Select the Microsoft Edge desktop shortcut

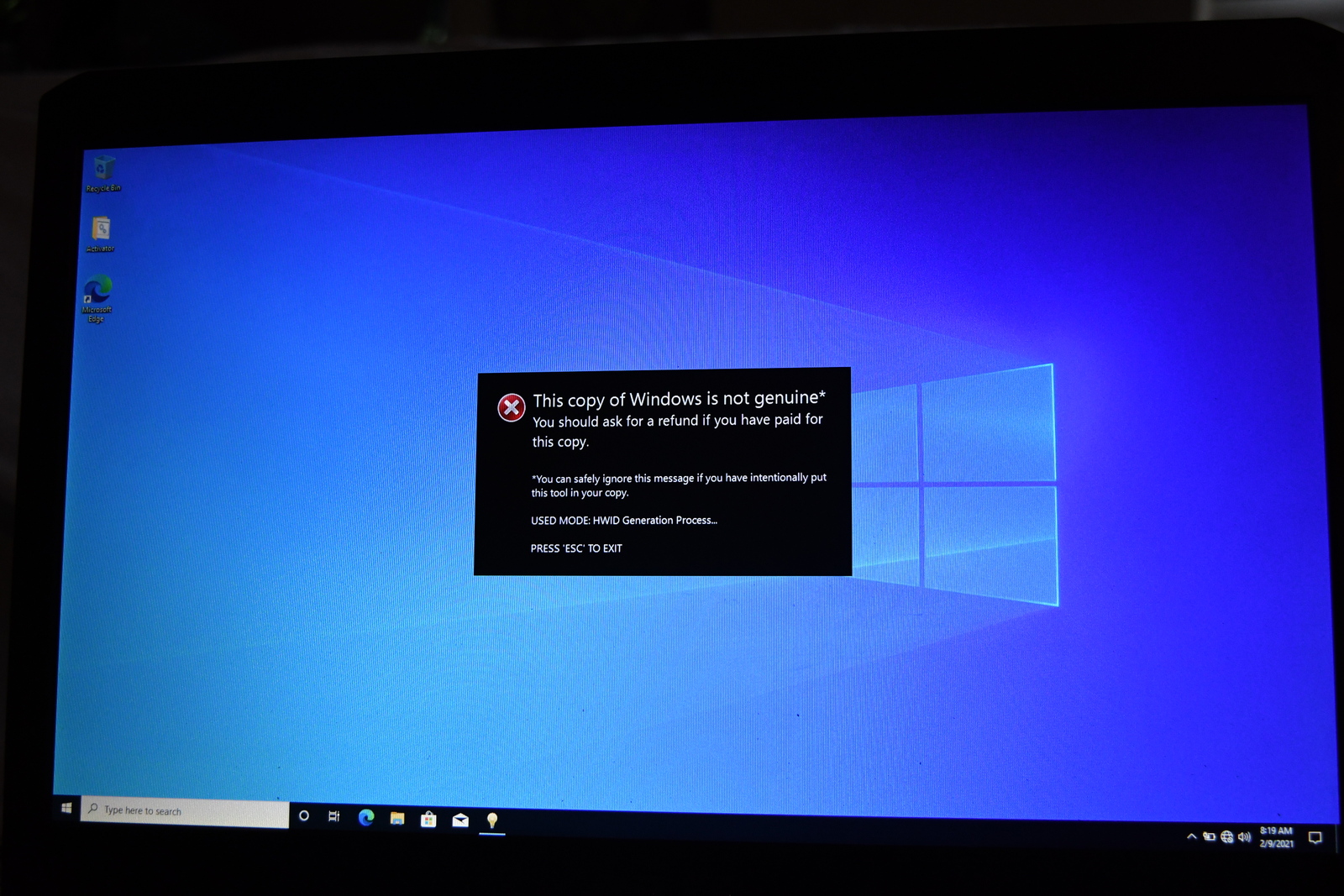[97, 298]
